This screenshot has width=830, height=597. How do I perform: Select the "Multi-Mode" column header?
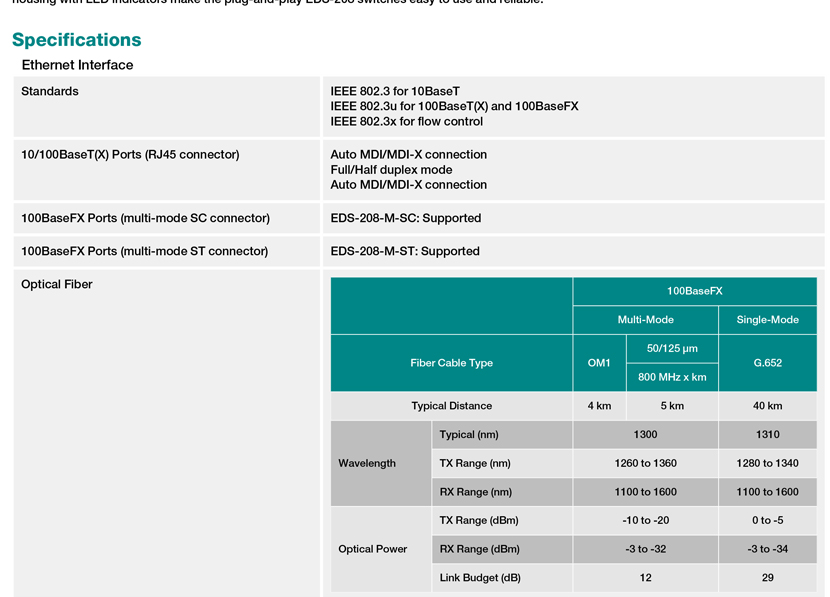tap(645, 320)
